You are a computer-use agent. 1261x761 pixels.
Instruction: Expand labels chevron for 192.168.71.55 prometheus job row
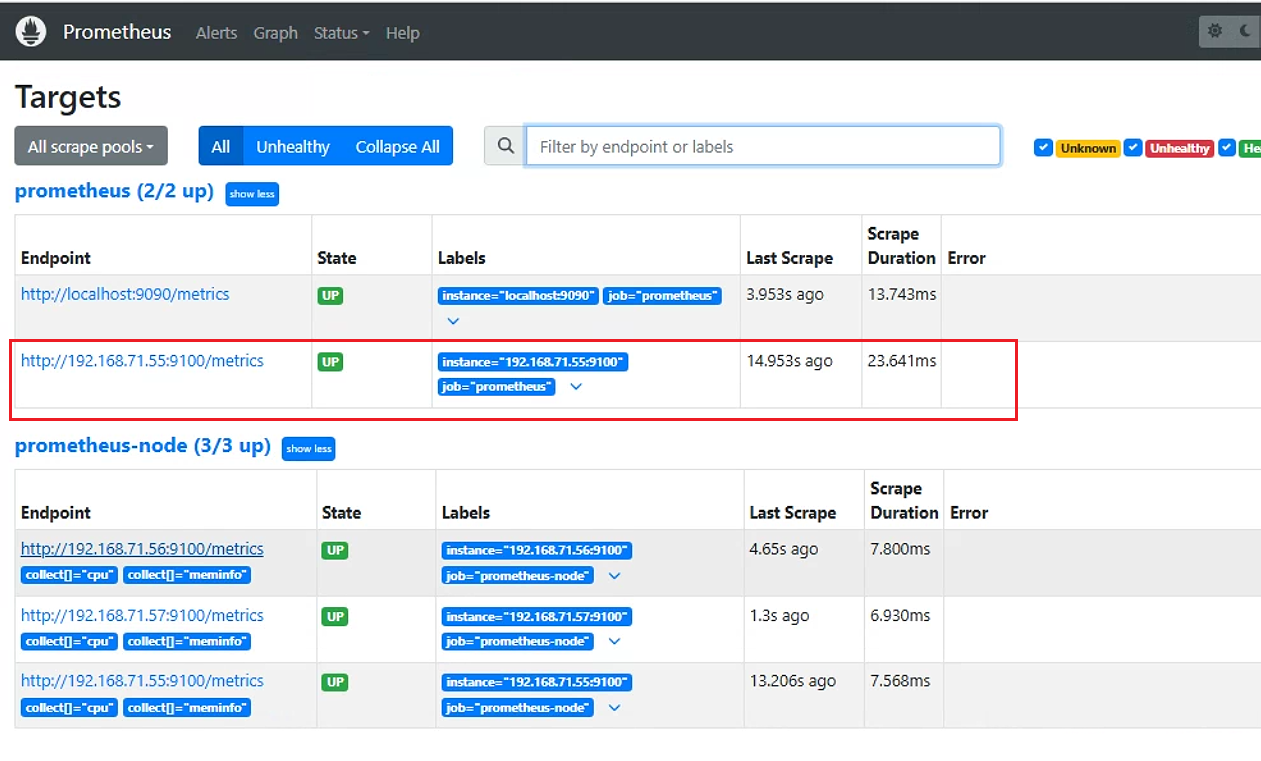click(576, 387)
